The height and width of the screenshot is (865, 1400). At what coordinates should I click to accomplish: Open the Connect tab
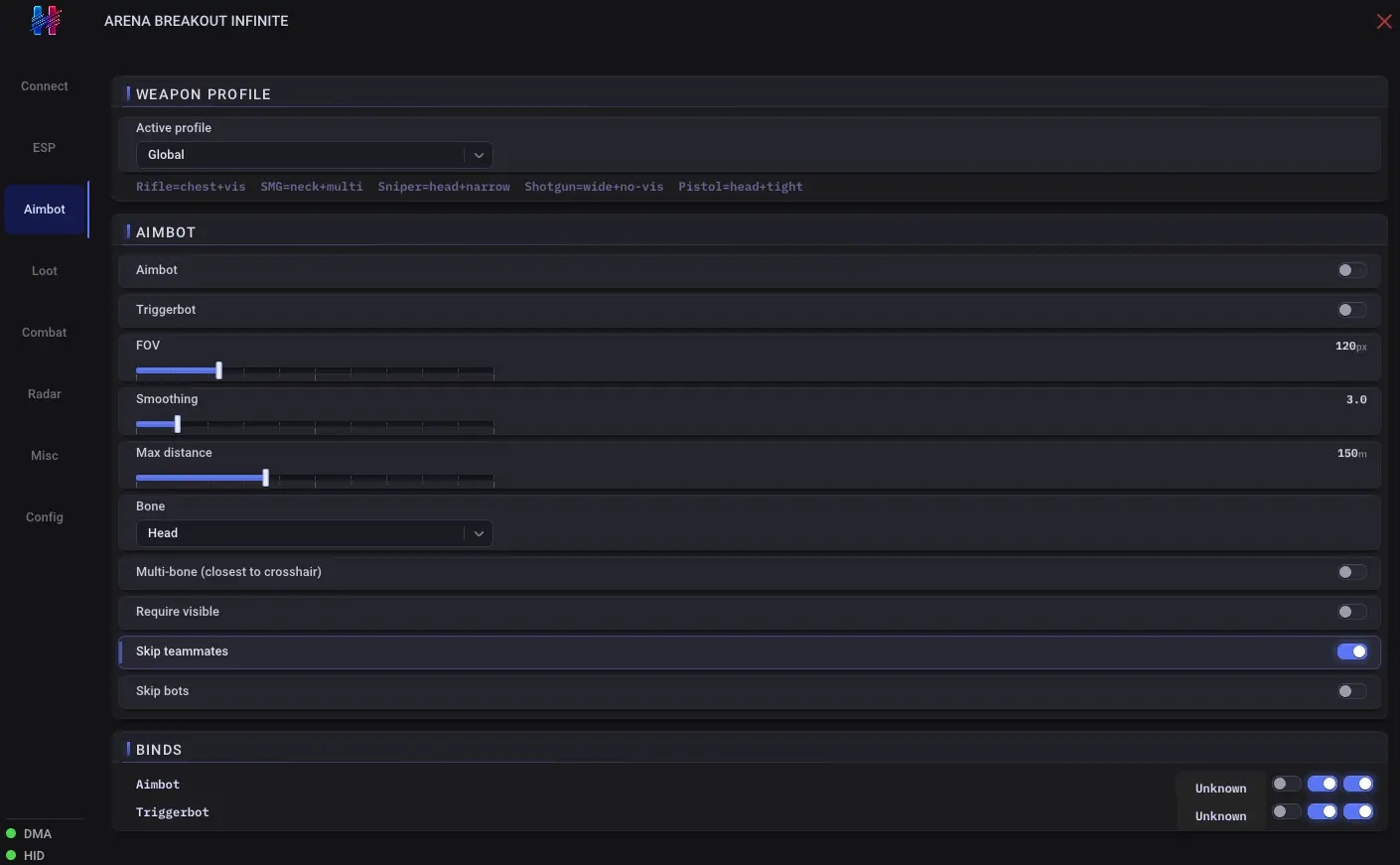(x=45, y=86)
